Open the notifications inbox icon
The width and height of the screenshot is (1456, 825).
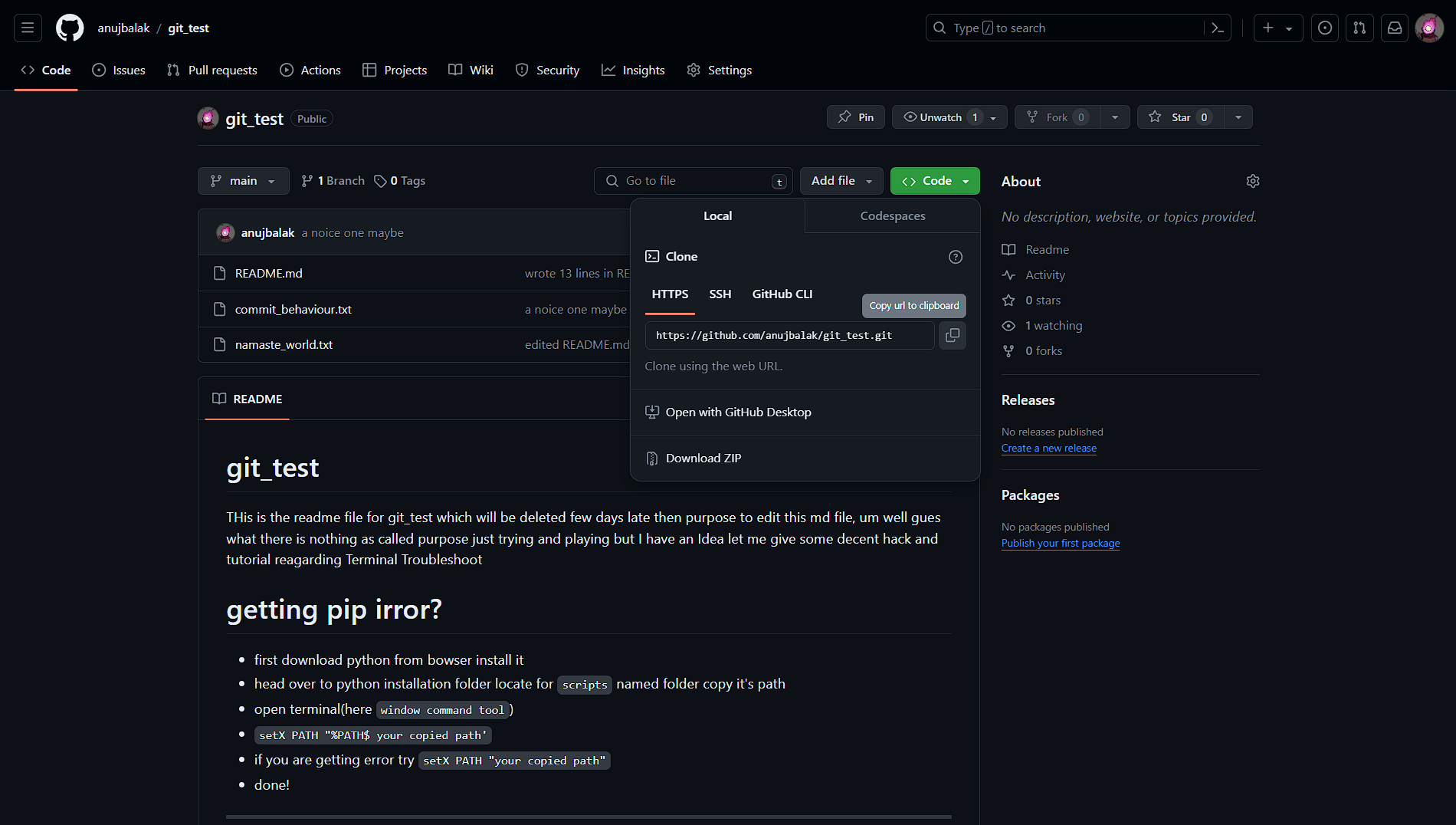coord(1395,28)
